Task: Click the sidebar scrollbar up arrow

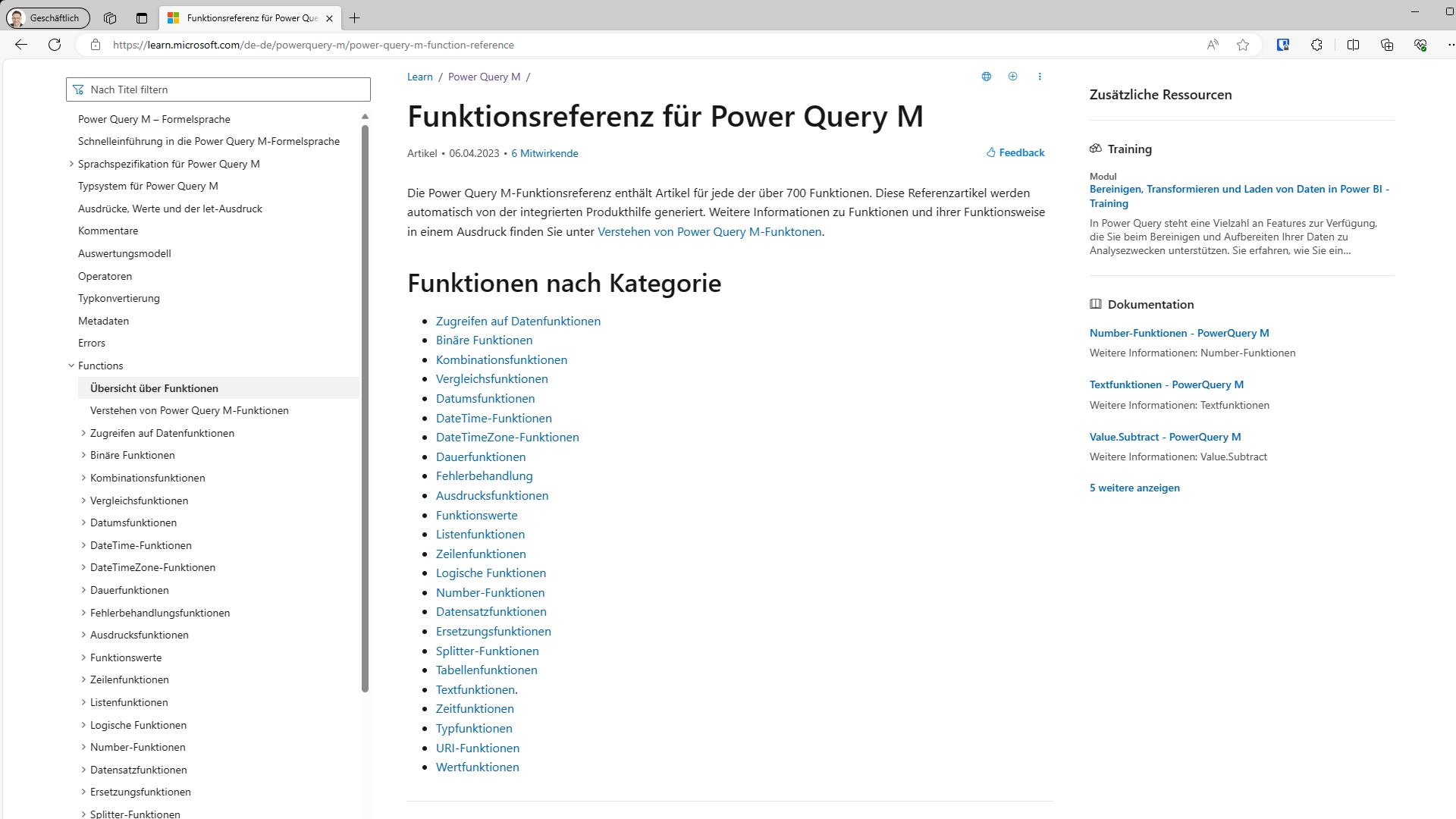Action: tap(365, 117)
